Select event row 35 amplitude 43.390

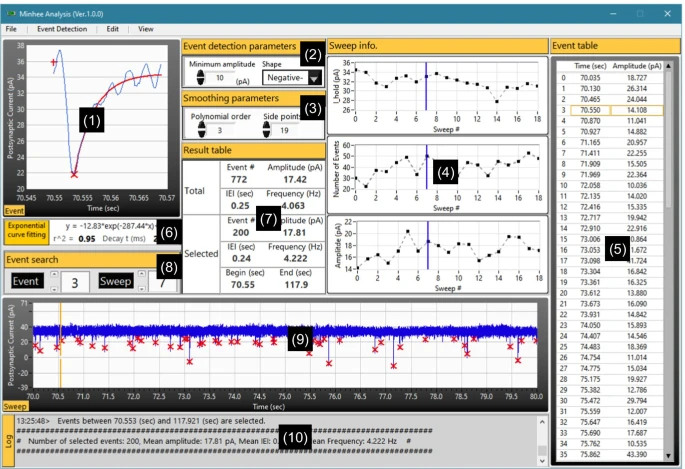(x=637, y=455)
